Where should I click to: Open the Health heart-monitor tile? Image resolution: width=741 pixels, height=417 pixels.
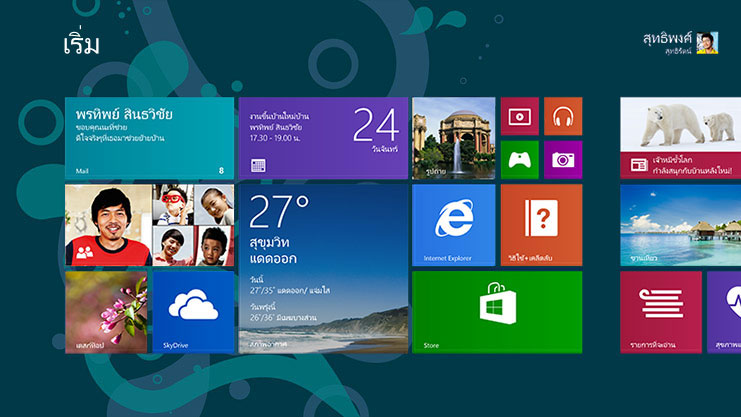(x=724, y=311)
